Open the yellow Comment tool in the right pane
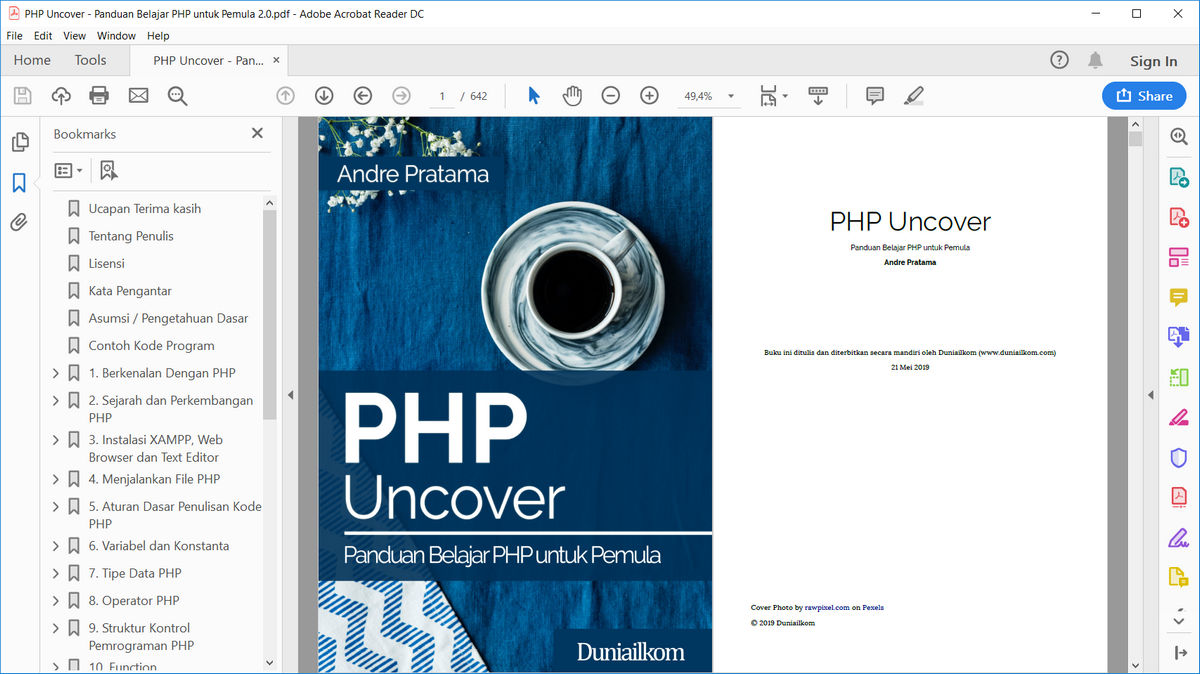1200x674 pixels. (1179, 297)
